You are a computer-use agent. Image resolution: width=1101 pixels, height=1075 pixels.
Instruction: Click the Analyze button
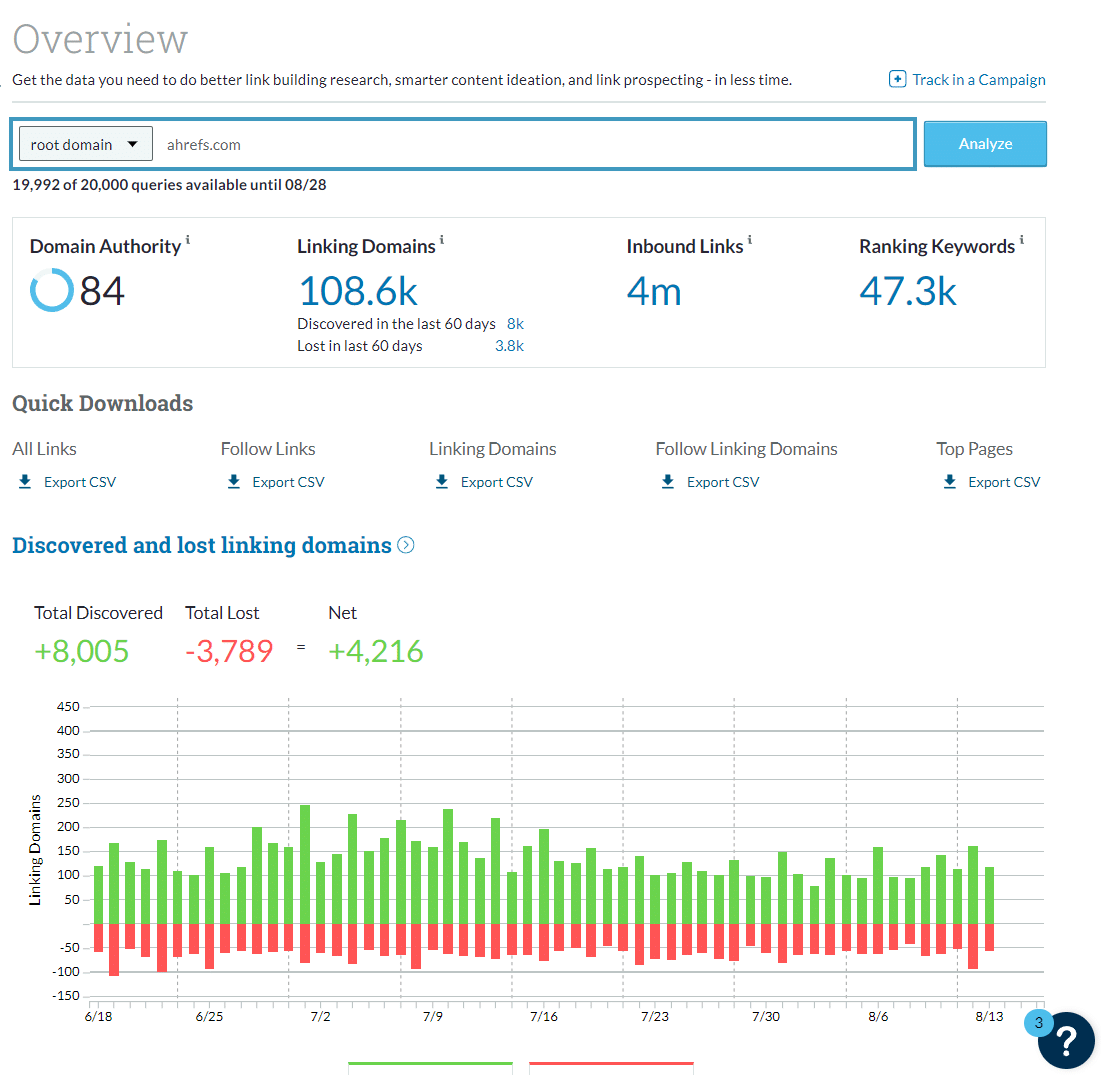coord(984,144)
